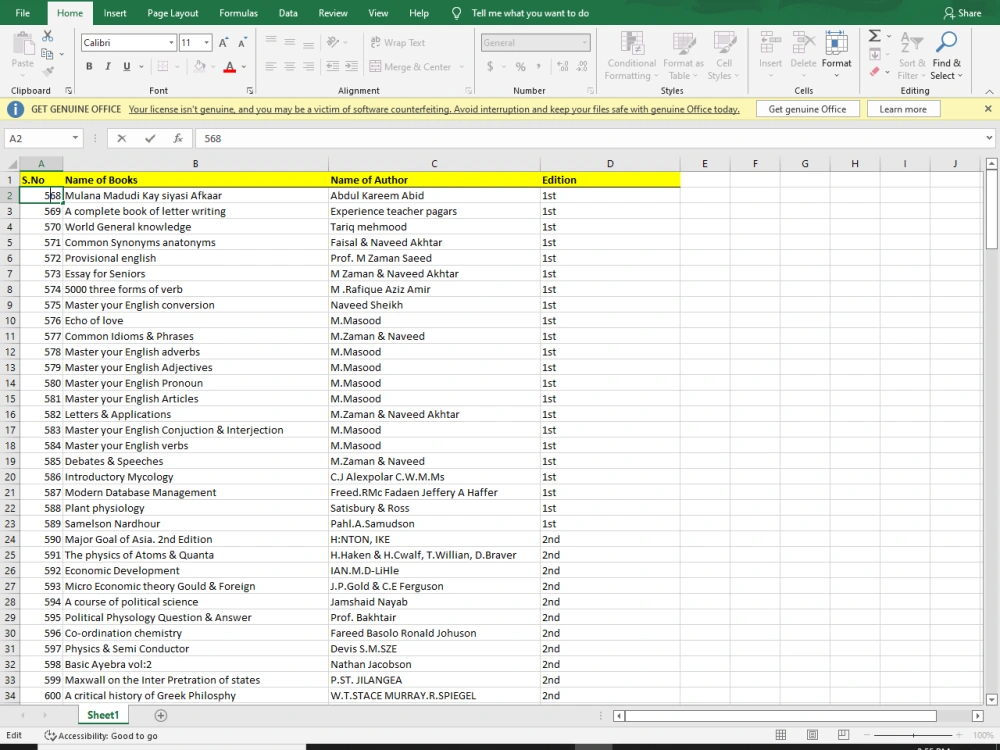Click Merge & Center button
The width and height of the screenshot is (1000, 750).
pos(410,66)
